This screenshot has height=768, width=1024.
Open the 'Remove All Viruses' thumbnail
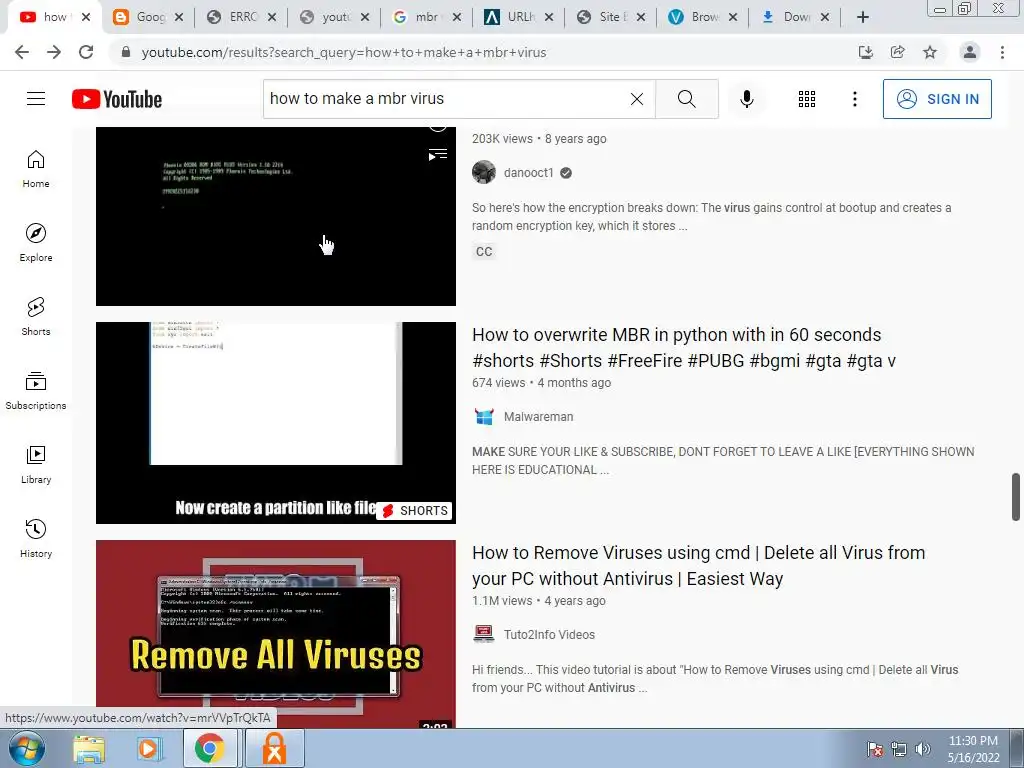click(276, 633)
